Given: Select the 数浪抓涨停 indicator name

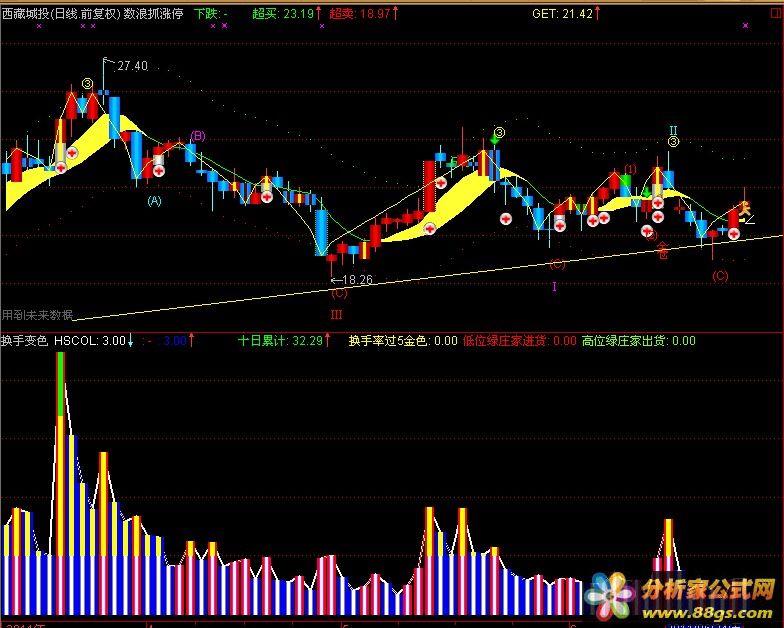Looking at the screenshot, I should pyautogui.click(x=154, y=14).
